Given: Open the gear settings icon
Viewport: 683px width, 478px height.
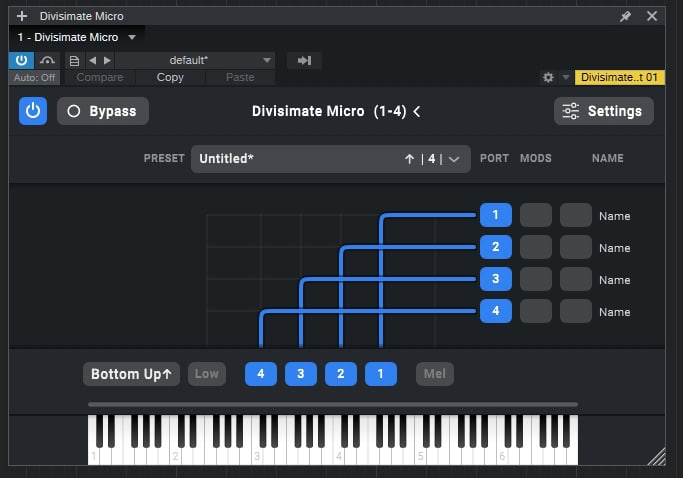Looking at the screenshot, I should pos(548,78).
